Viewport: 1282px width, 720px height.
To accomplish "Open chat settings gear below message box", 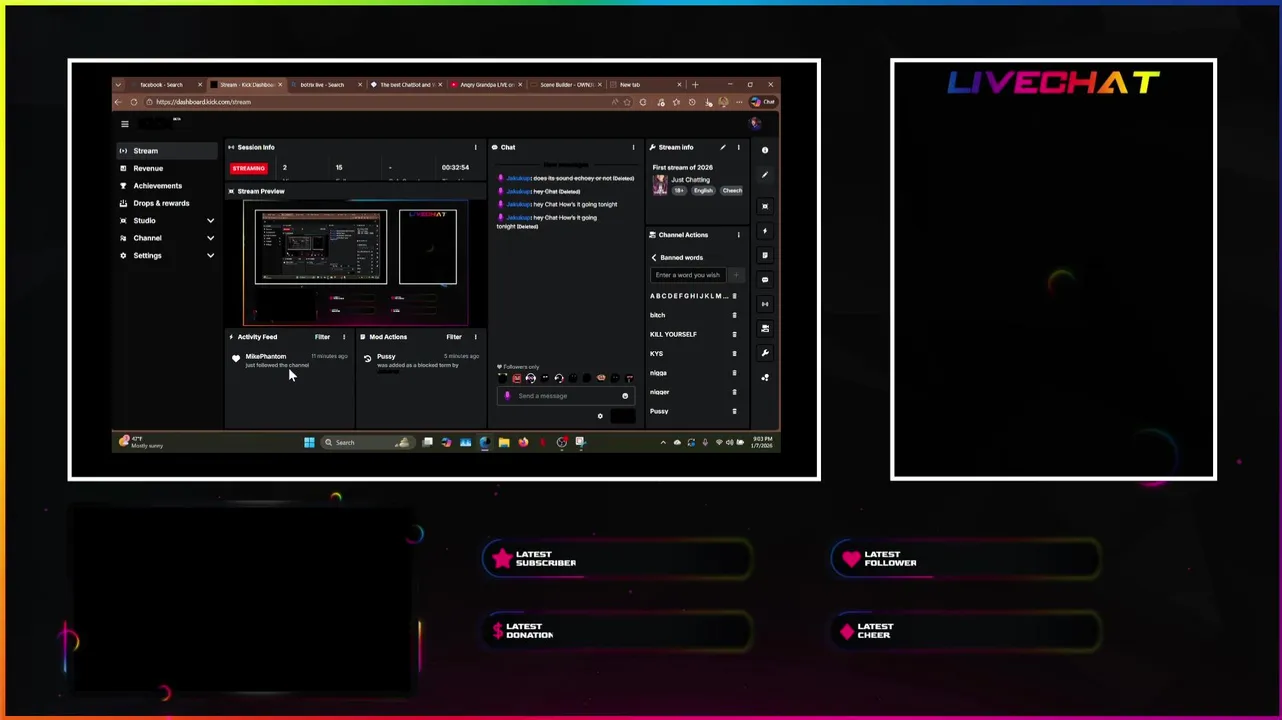I will 600,416.
